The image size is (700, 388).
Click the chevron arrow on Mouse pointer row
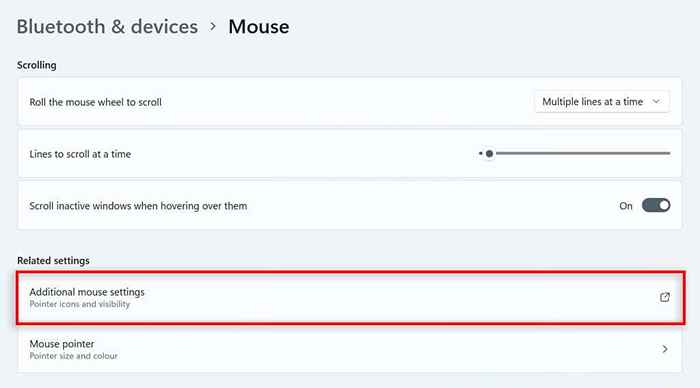tap(665, 349)
